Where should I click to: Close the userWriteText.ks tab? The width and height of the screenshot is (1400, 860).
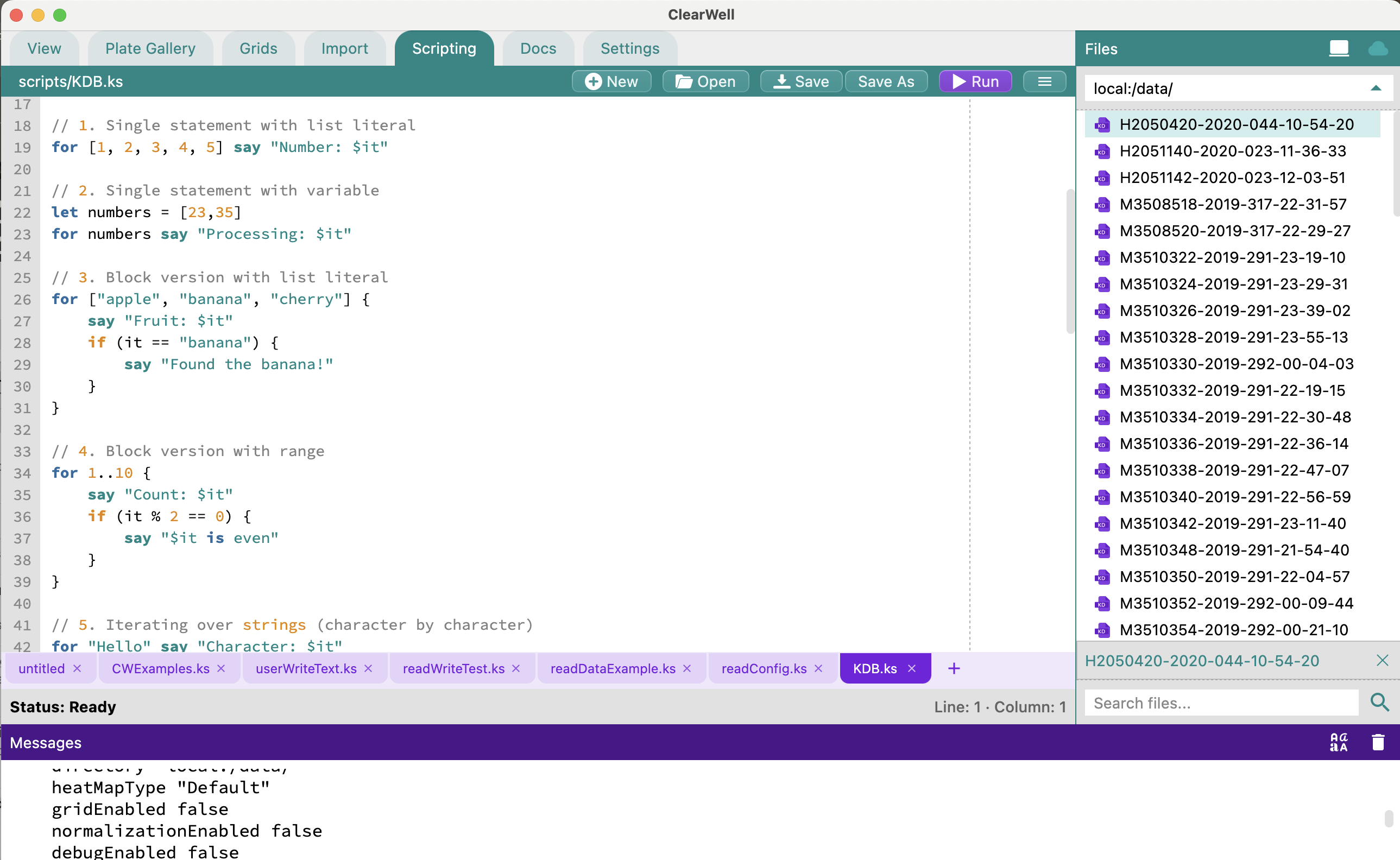tap(368, 668)
